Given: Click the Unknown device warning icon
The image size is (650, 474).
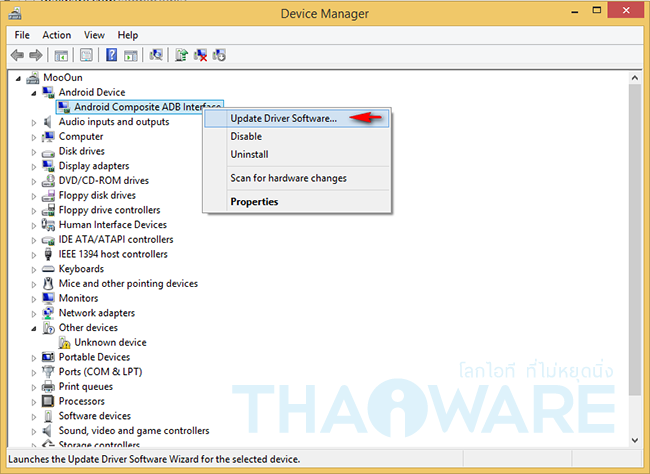Looking at the screenshot, I should click(x=64, y=343).
